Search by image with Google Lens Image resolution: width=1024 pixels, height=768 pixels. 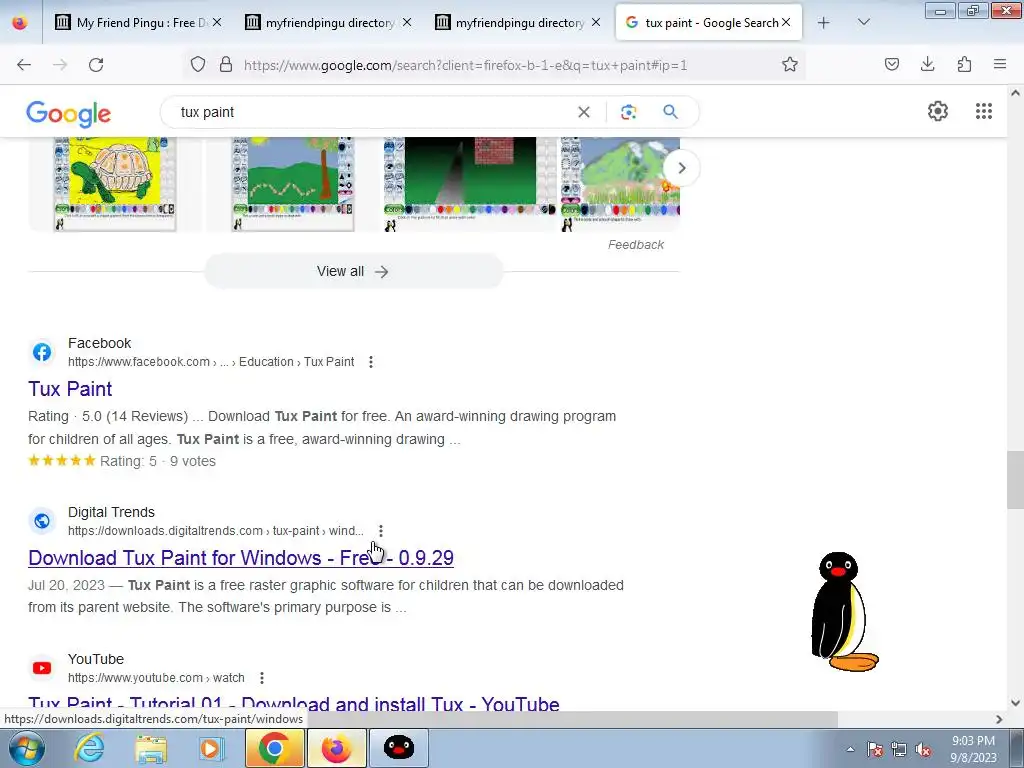click(x=628, y=112)
